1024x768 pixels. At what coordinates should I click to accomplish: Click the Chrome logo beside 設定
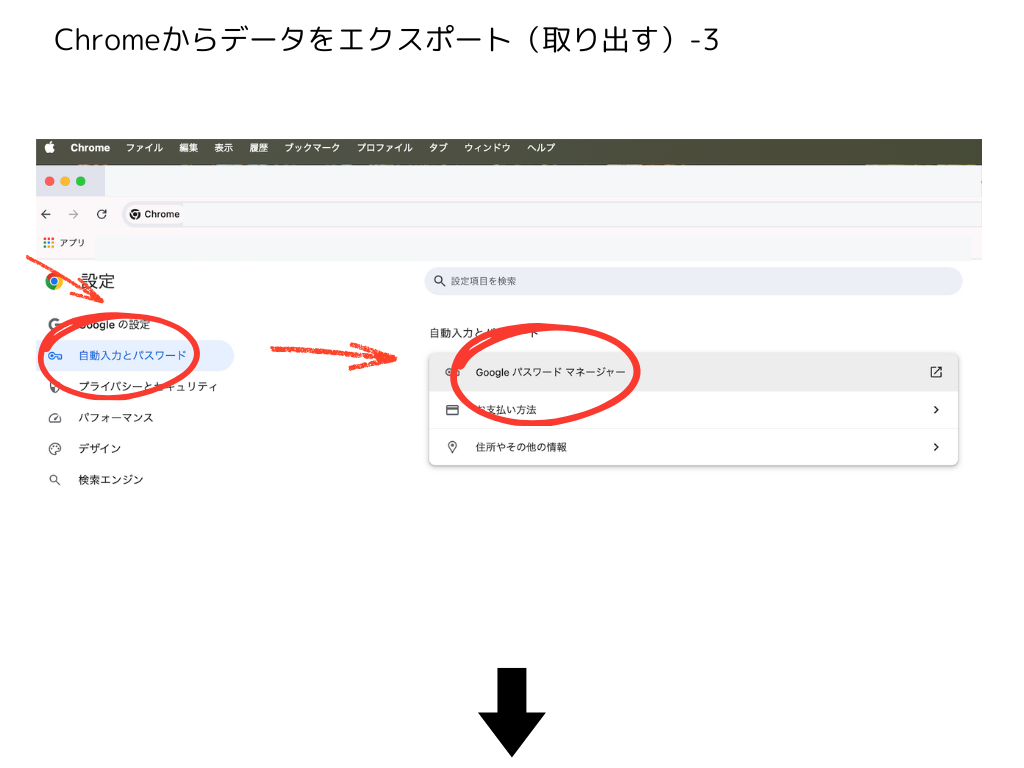(54, 281)
